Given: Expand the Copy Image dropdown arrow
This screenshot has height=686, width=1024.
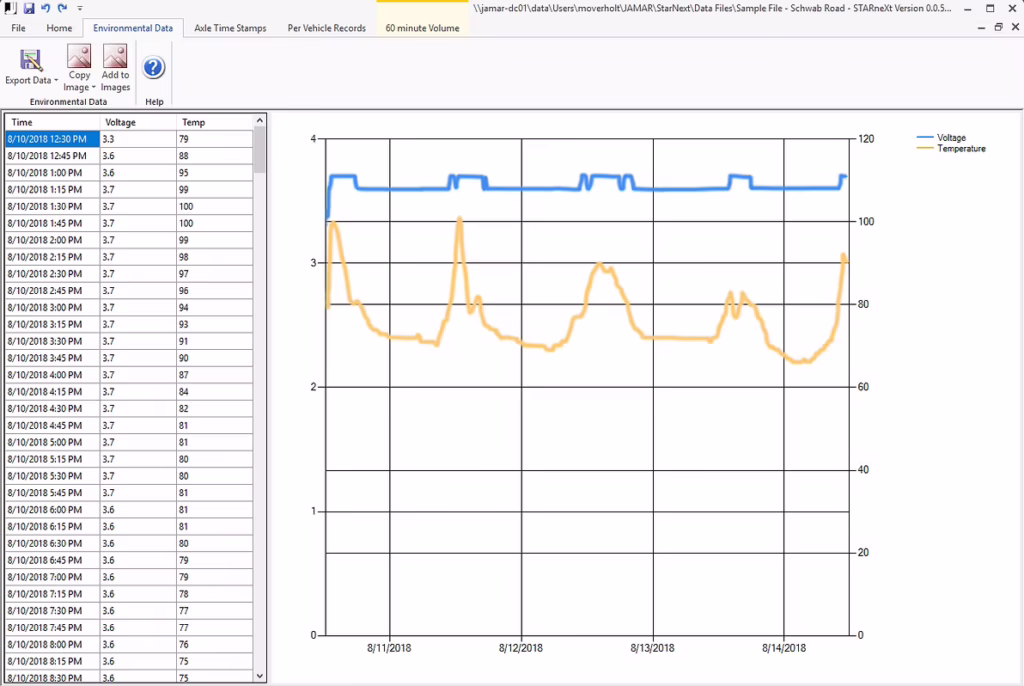Looking at the screenshot, I should point(93,88).
